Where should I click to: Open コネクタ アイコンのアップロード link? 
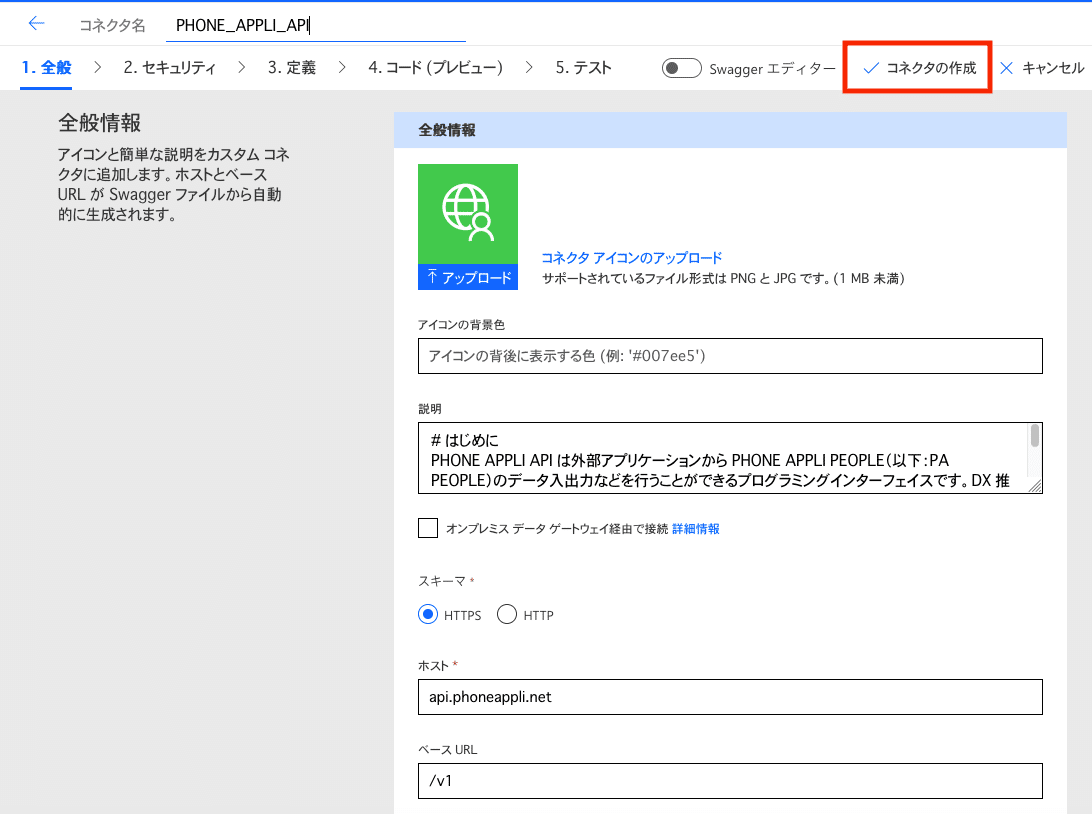coord(632,258)
